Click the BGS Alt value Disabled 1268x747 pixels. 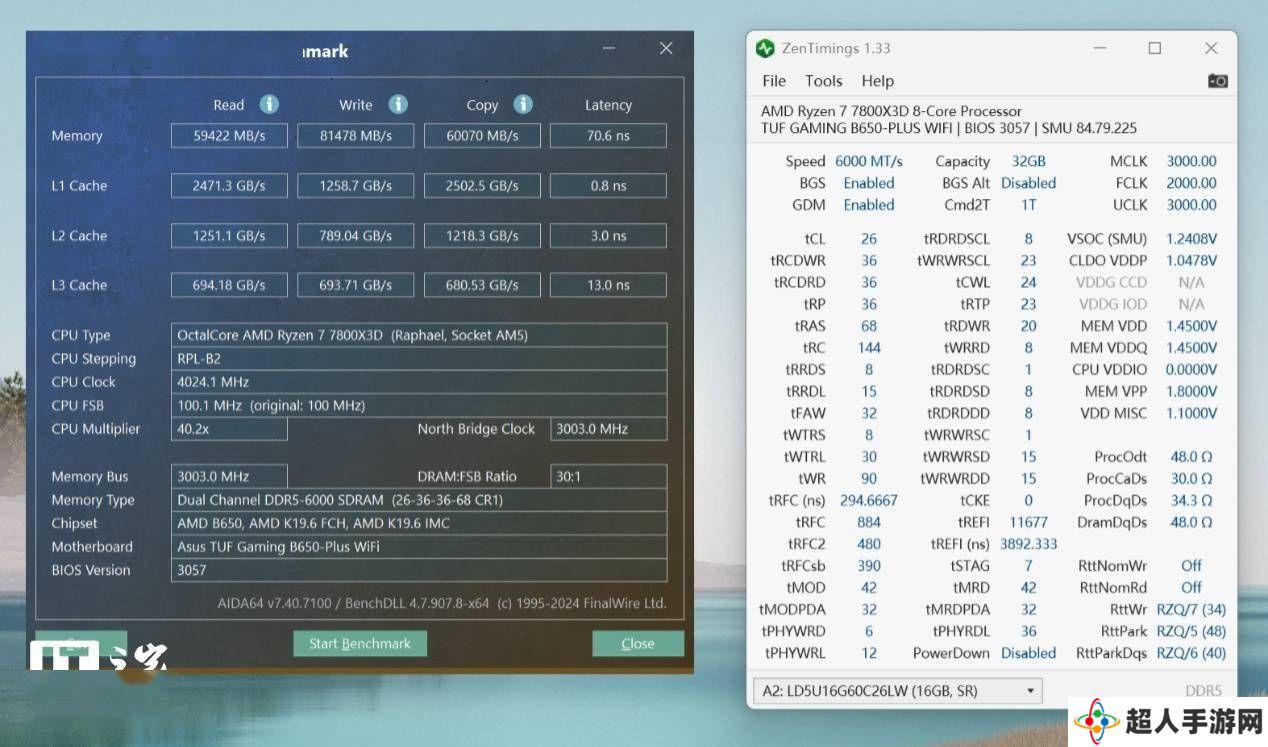[1028, 183]
